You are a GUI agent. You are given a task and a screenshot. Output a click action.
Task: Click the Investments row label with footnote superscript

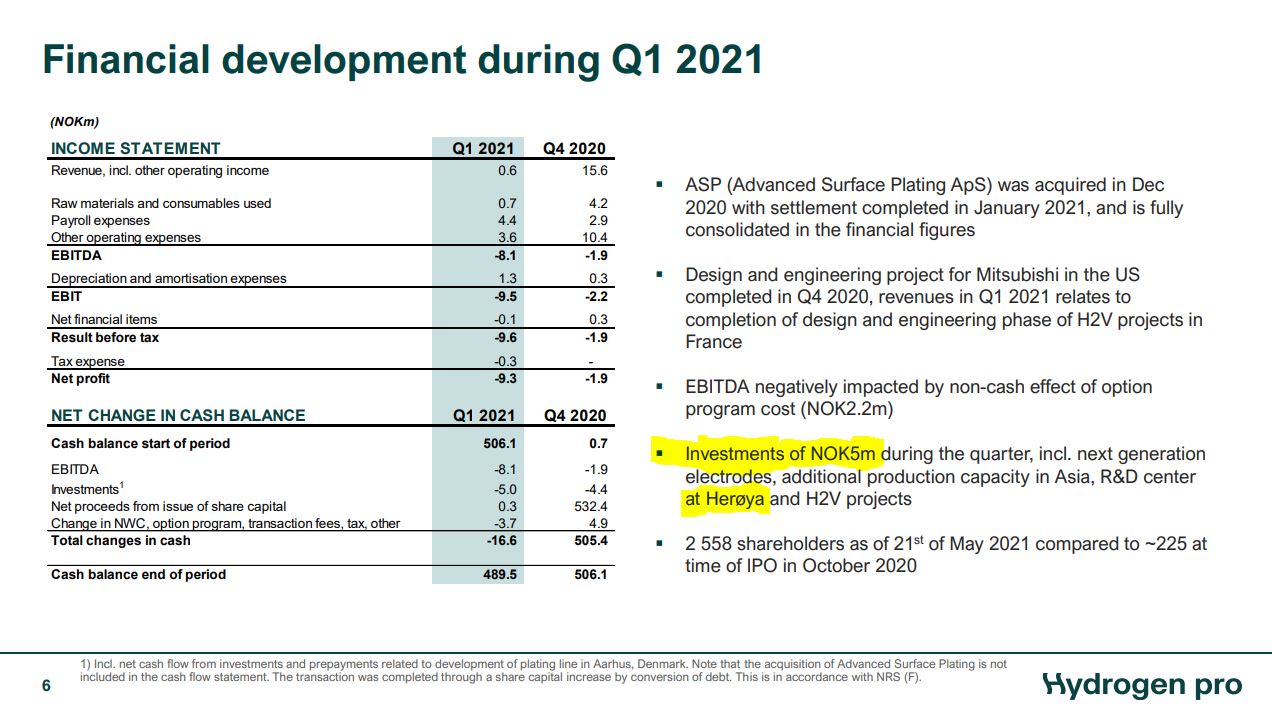pyautogui.click(x=85, y=489)
